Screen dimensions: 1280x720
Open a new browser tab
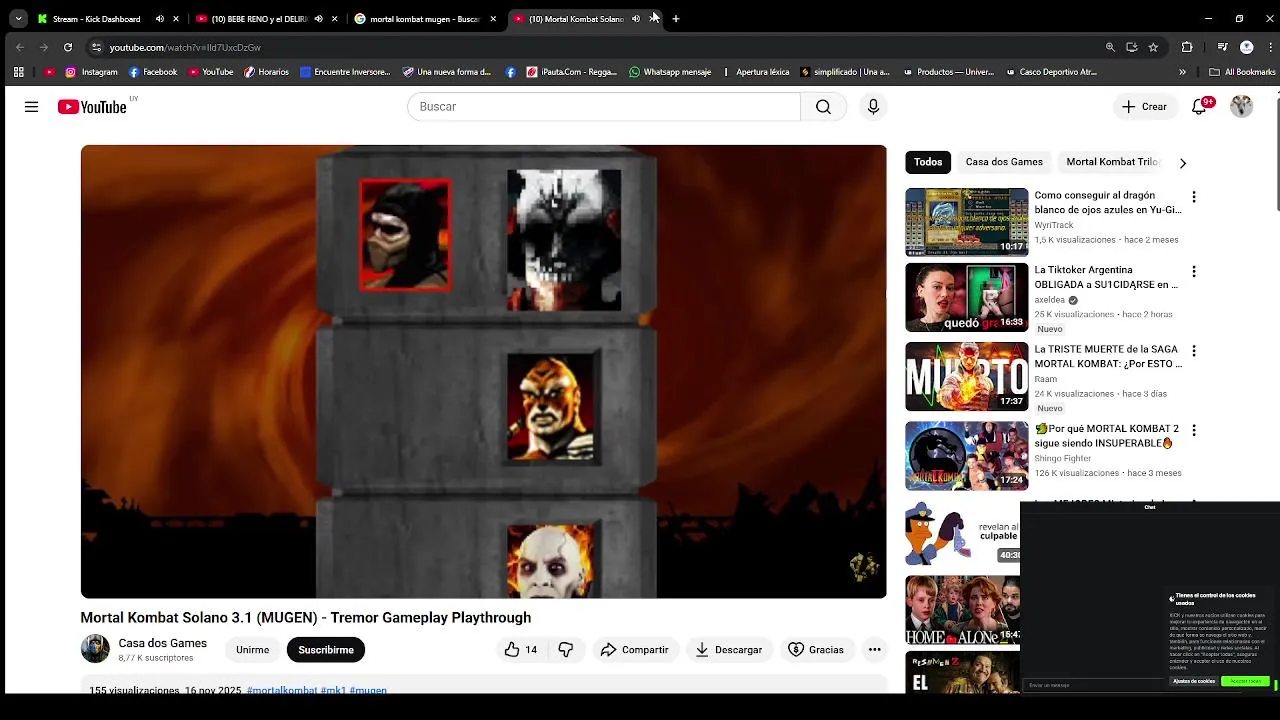(676, 18)
